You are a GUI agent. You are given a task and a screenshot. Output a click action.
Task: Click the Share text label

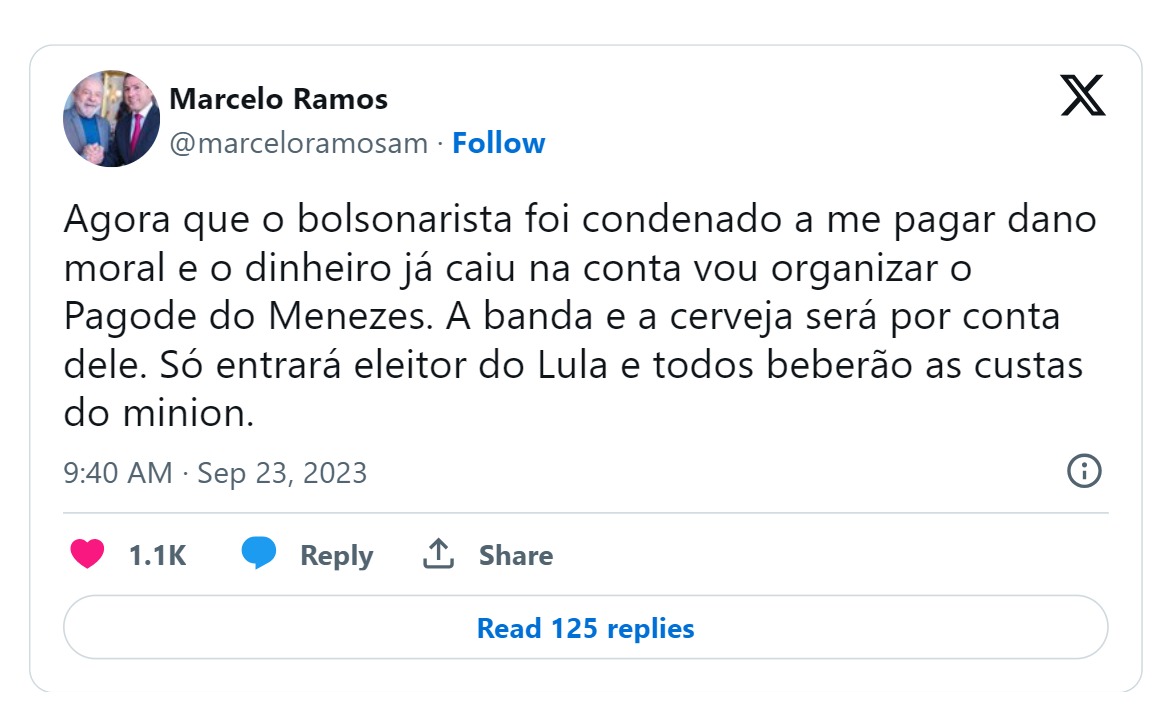point(515,555)
